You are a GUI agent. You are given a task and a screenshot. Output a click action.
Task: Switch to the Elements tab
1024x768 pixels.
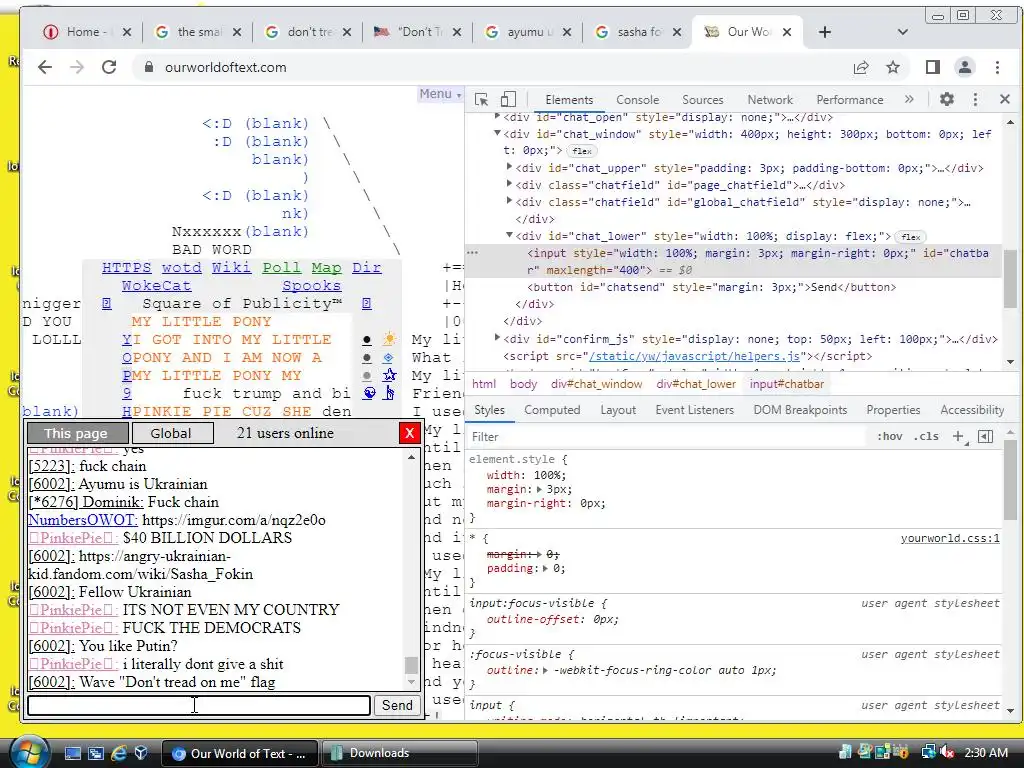coord(569,100)
